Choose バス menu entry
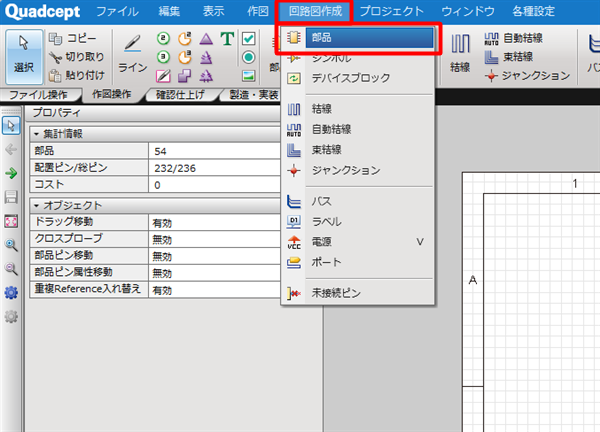 tap(359, 201)
